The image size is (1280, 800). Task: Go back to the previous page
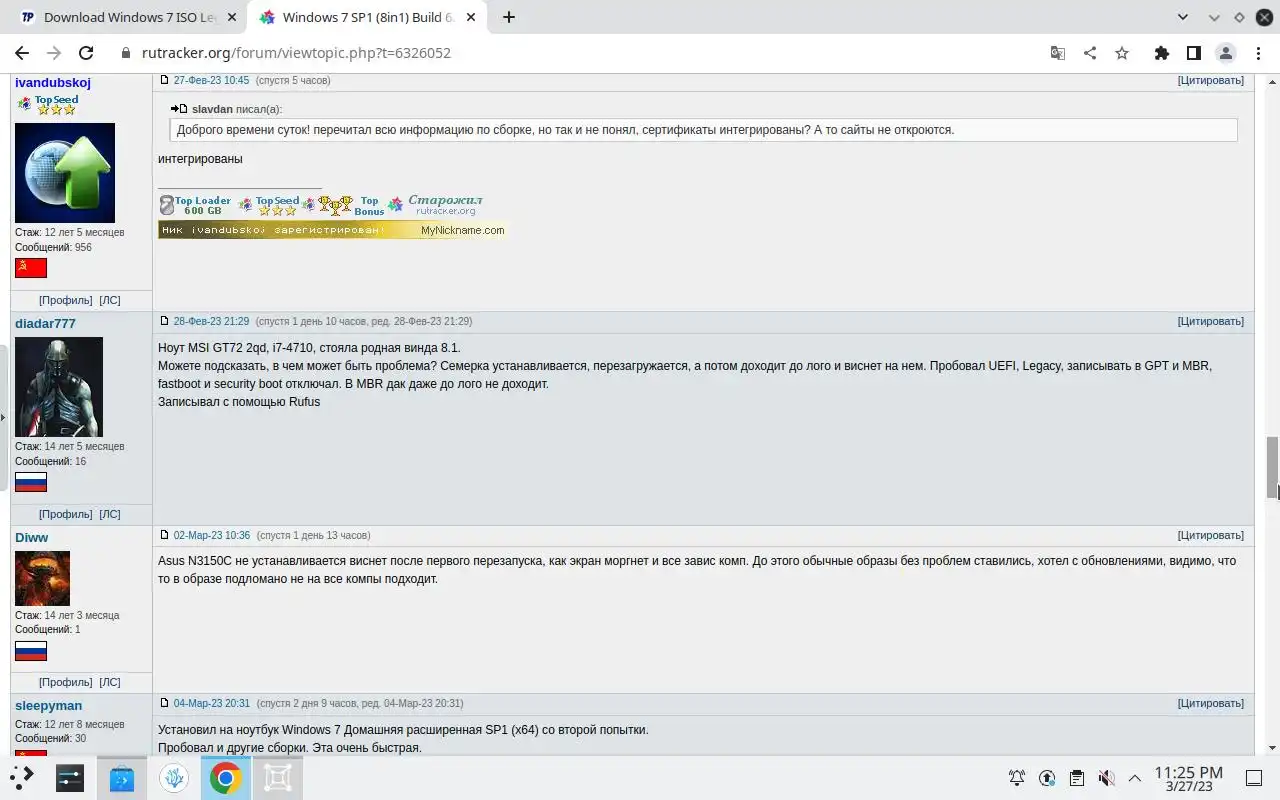22,53
